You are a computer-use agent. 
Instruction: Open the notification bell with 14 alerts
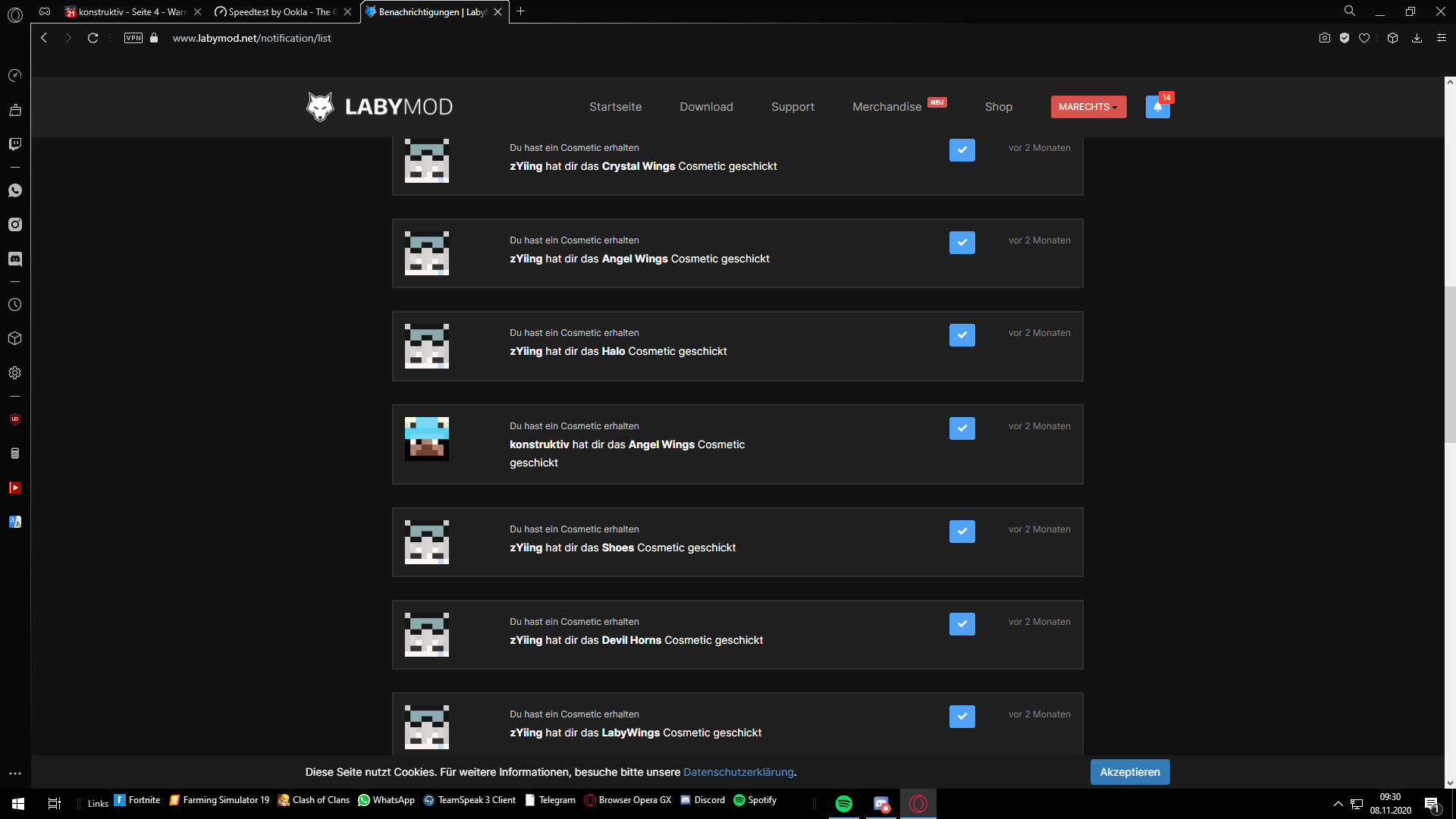pyautogui.click(x=1158, y=107)
